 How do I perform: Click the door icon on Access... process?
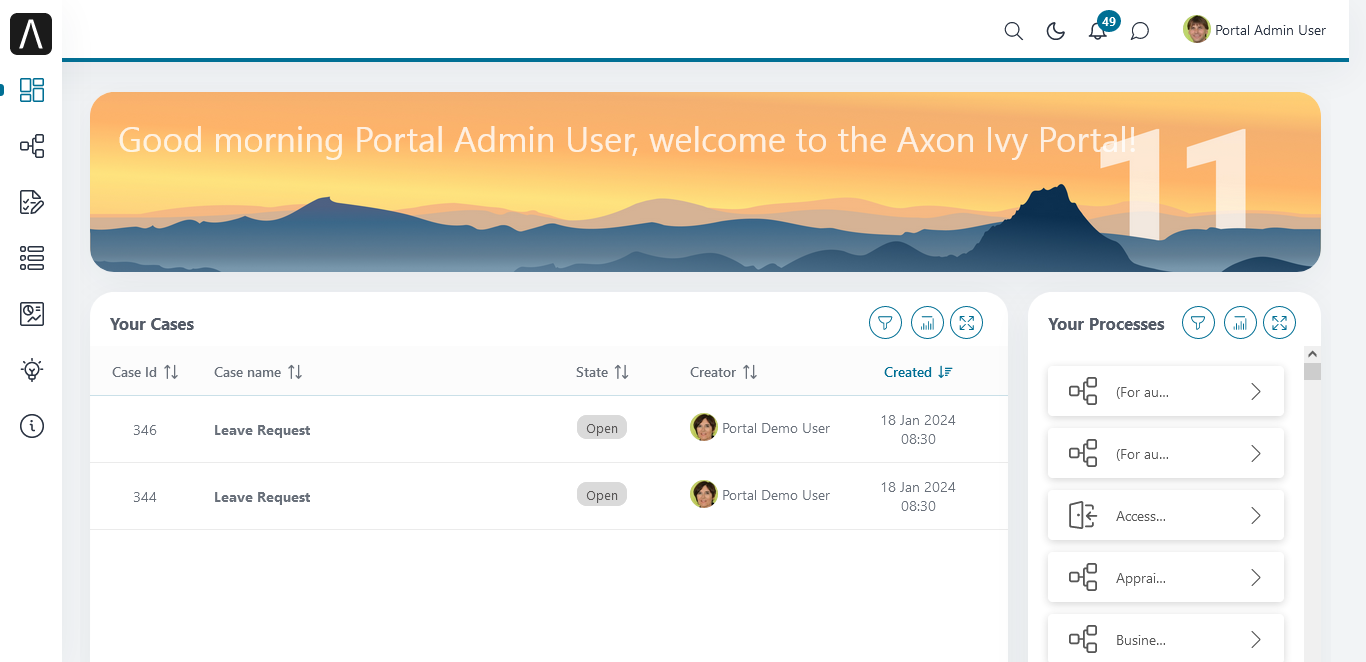[x=1083, y=516]
